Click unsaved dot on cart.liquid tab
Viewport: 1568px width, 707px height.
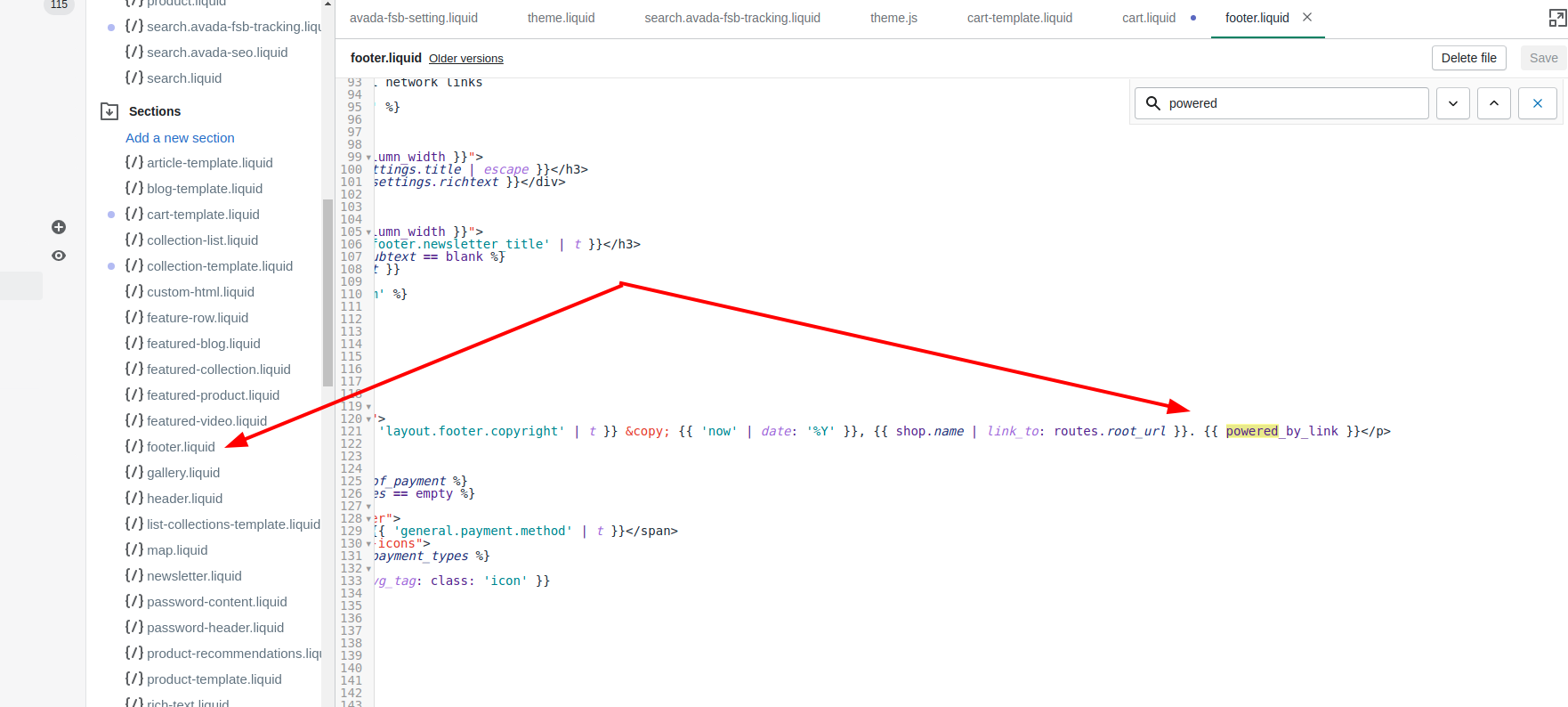pyautogui.click(x=1193, y=18)
